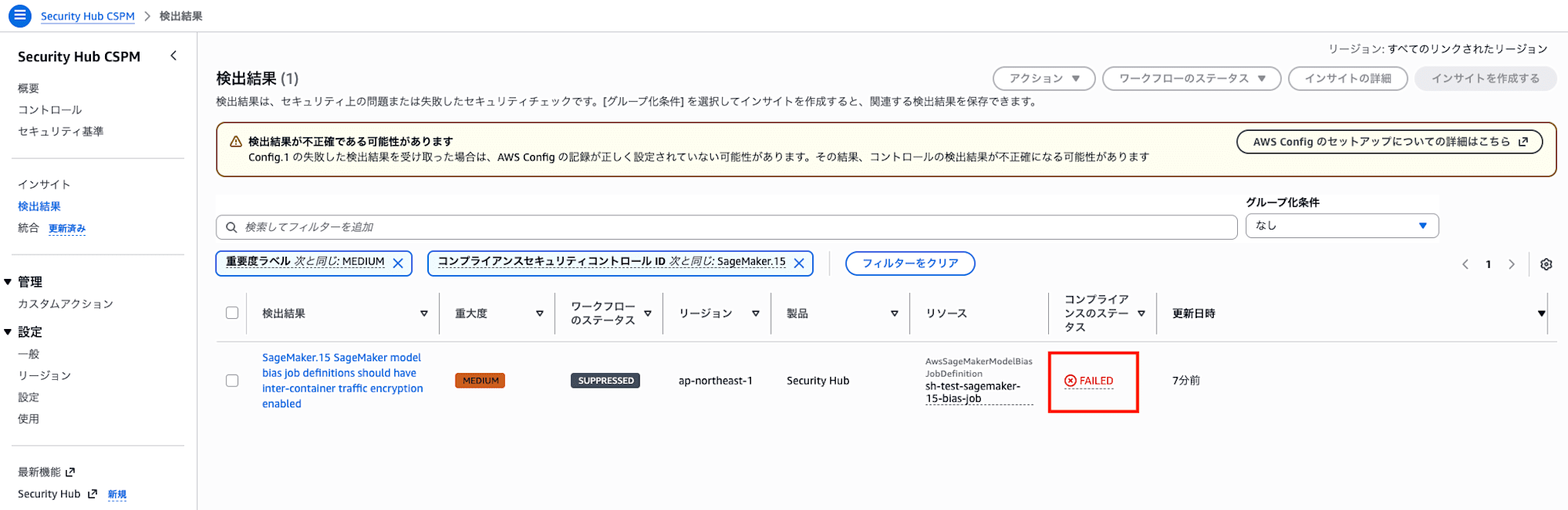Collapse the 設定 section triangle
The width and height of the screenshot is (1568, 510).
click(8, 332)
